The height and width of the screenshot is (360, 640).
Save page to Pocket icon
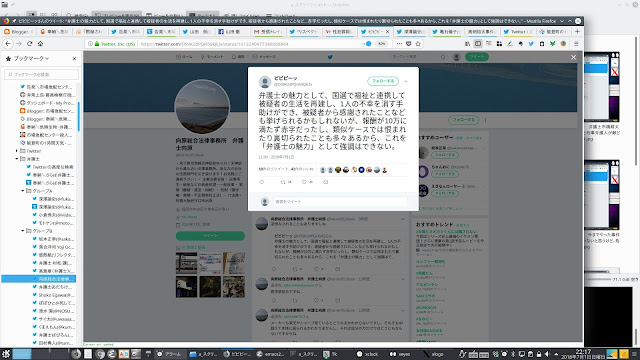tap(409, 44)
